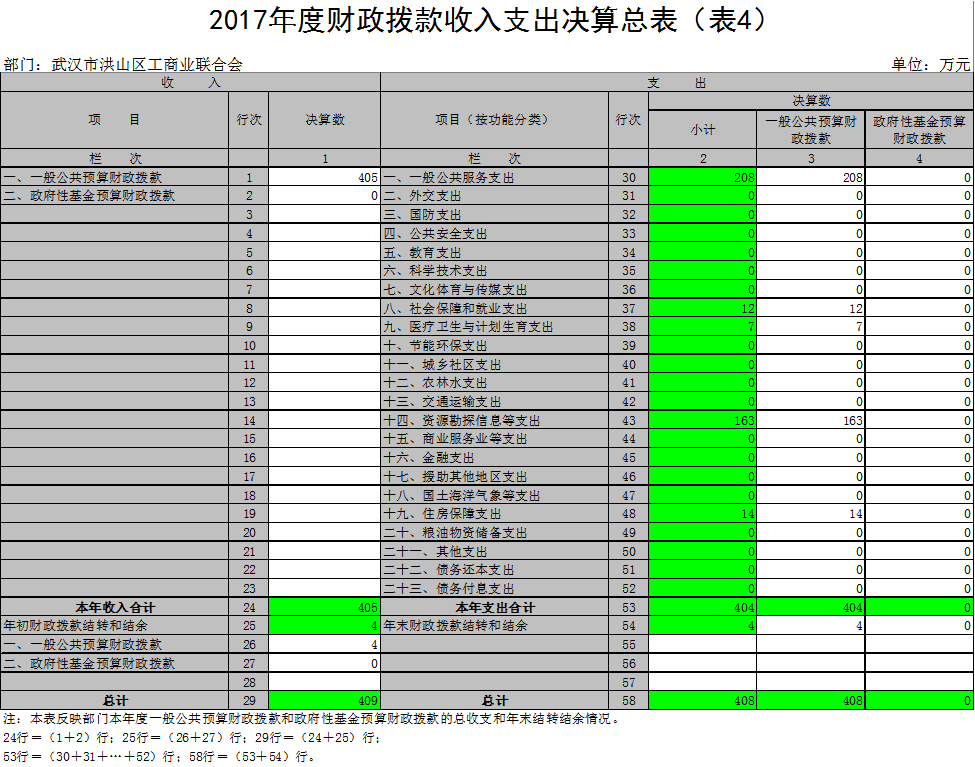This screenshot has width=975, height=767.
Task: Click the 本年收入合计 cell
Action: [115, 608]
